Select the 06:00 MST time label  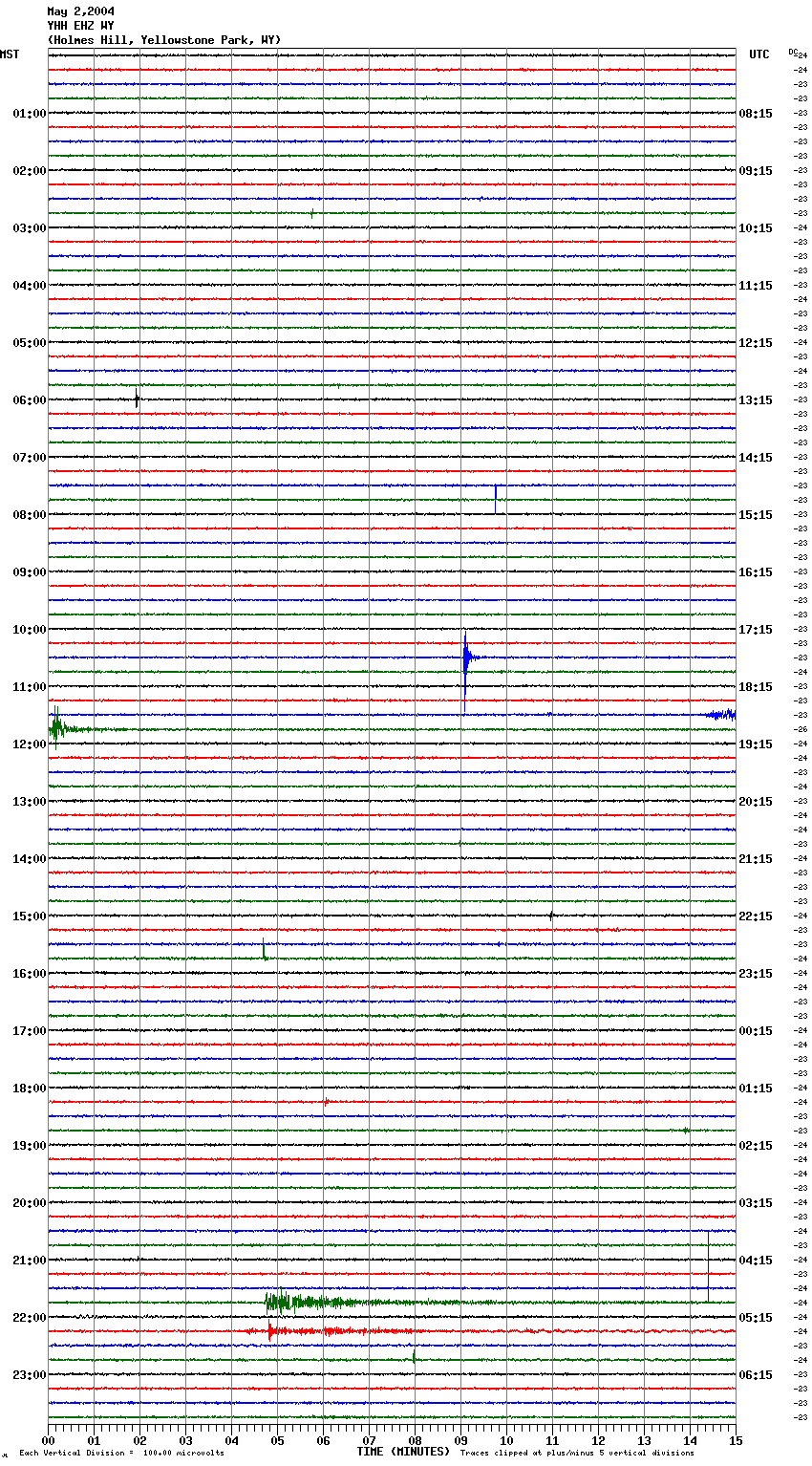tap(30, 400)
